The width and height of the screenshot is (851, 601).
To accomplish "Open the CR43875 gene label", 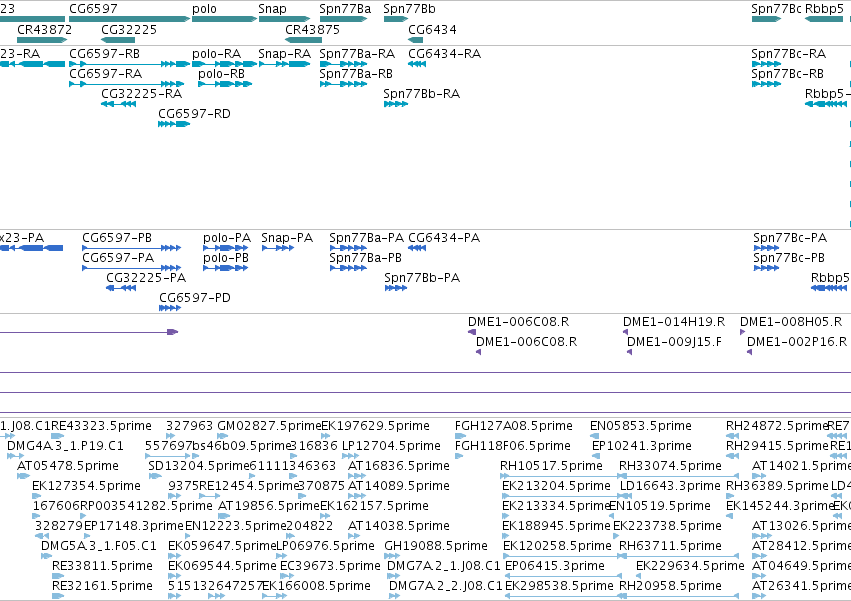I will [x=313, y=29].
